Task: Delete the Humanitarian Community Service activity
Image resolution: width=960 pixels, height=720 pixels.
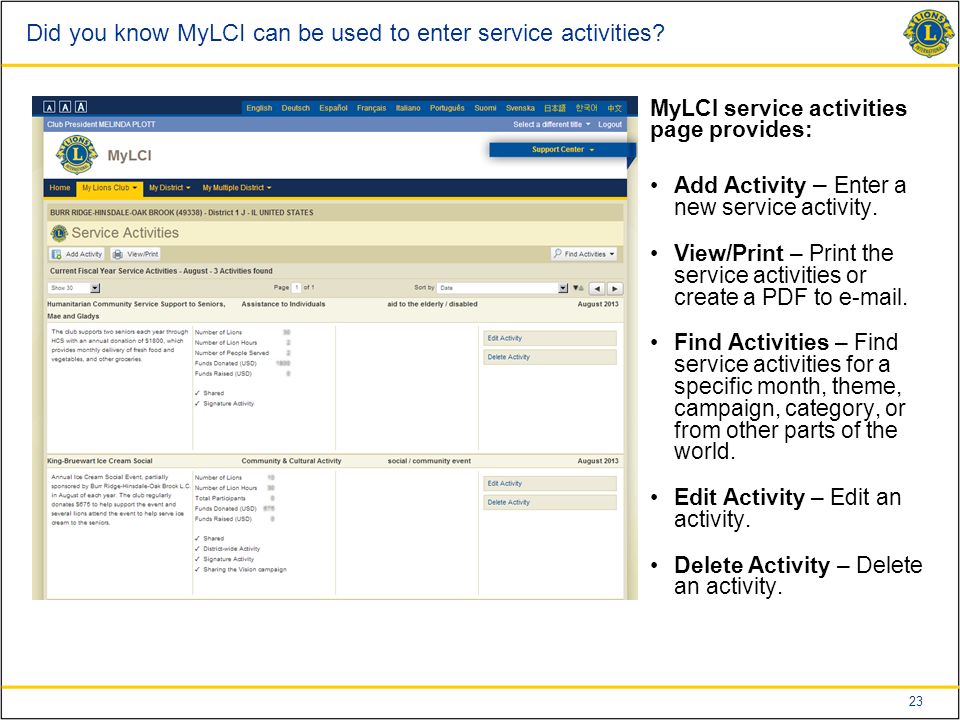Action: click(x=549, y=357)
